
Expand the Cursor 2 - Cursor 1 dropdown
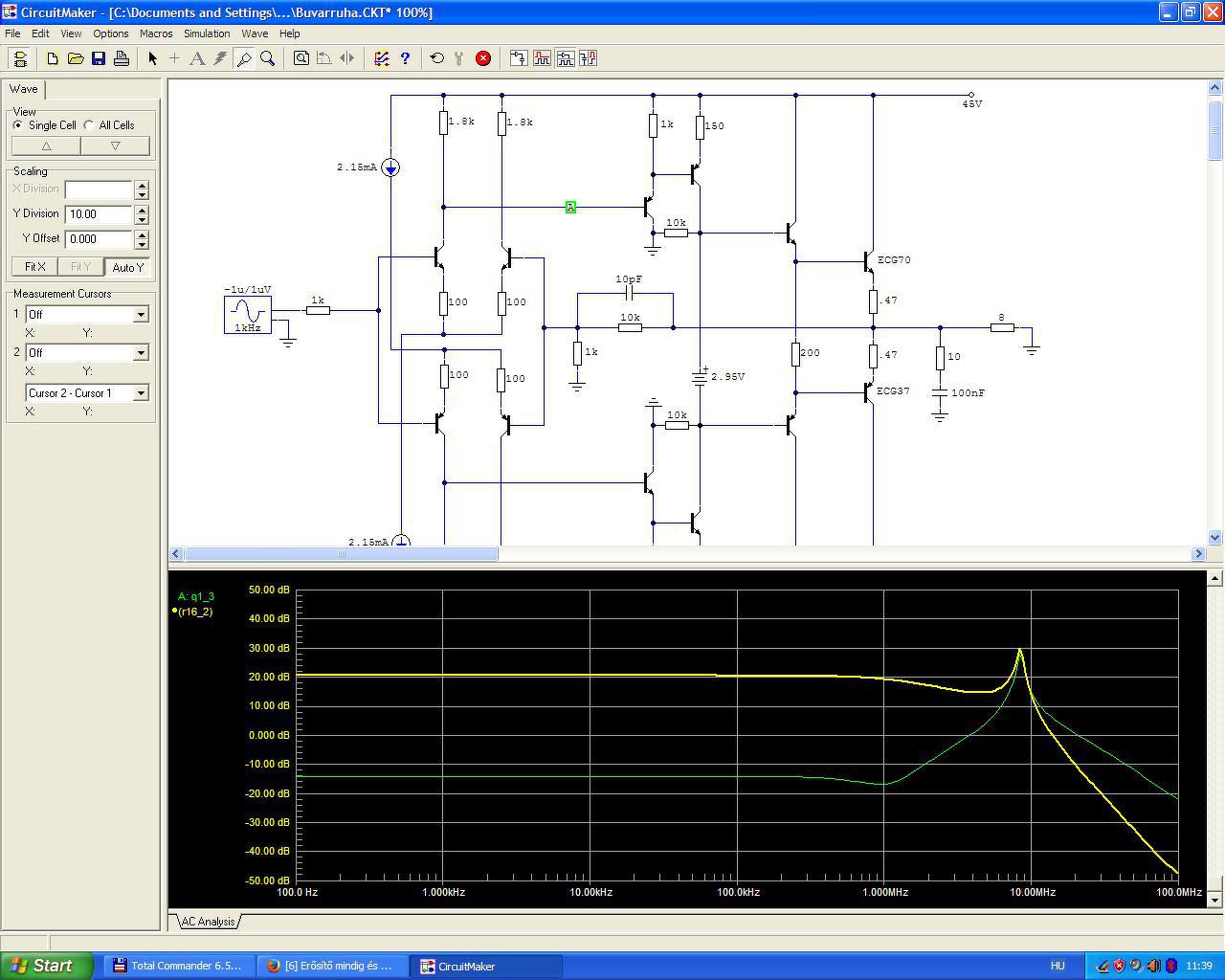click(141, 393)
